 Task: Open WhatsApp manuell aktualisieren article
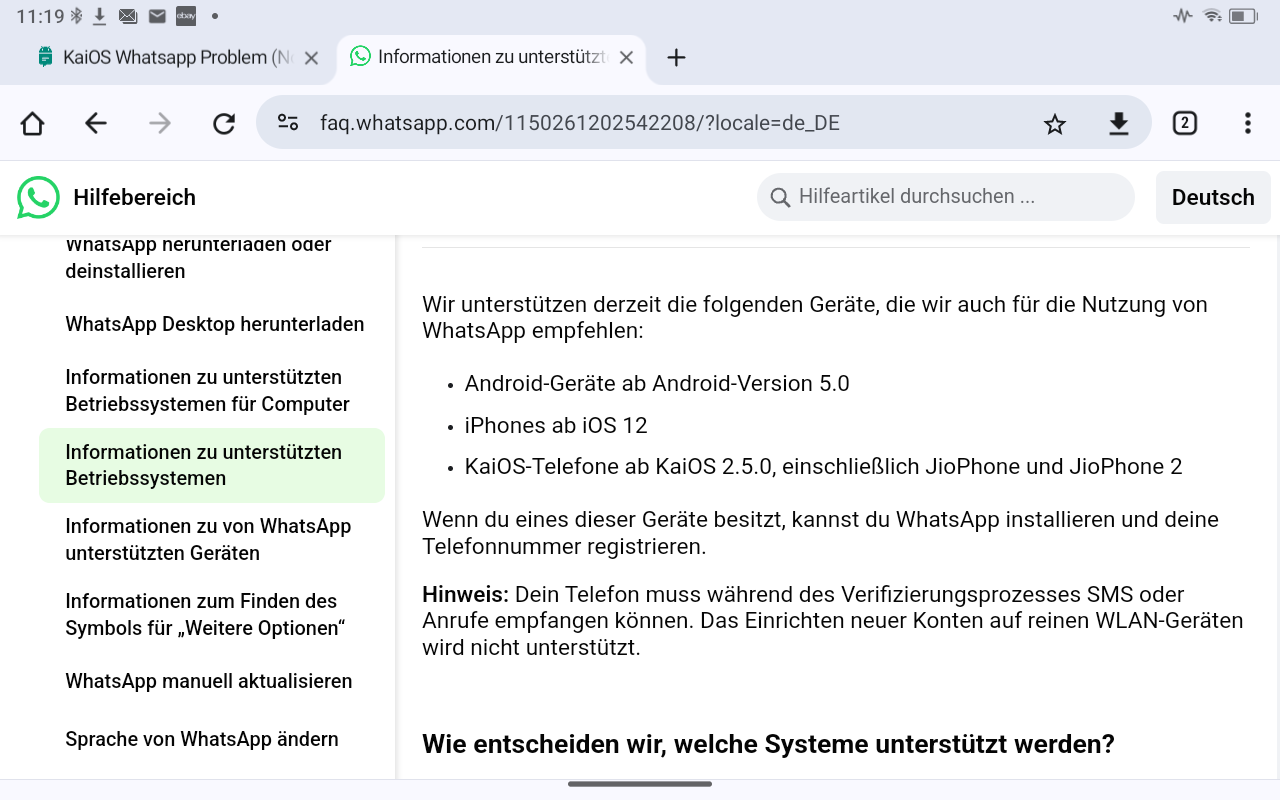coord(209,681)
